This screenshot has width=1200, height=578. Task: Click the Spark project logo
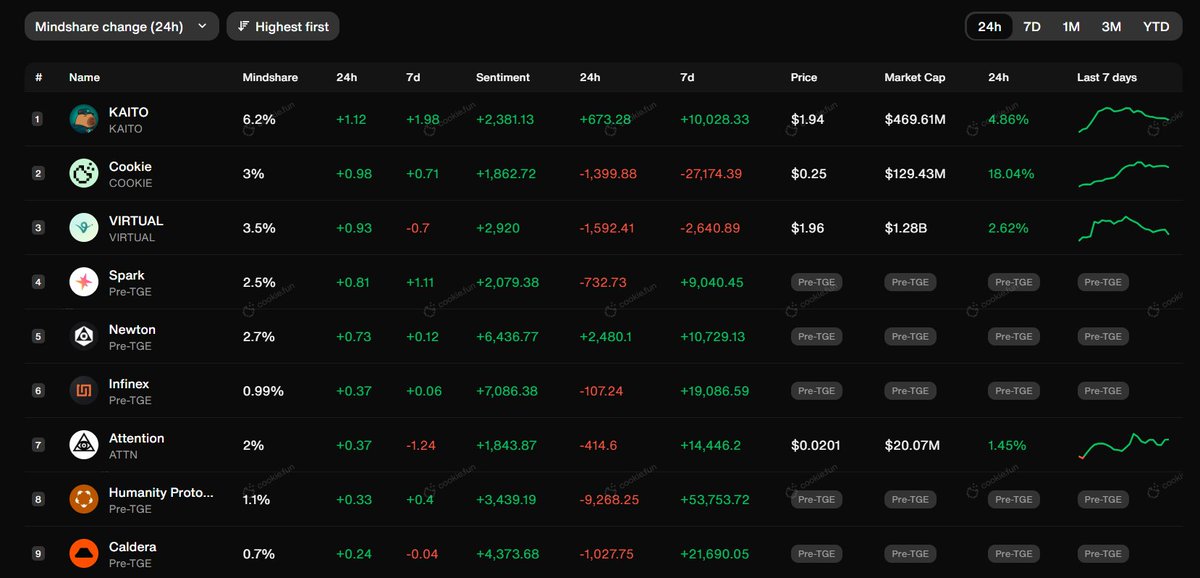point(84,282)
